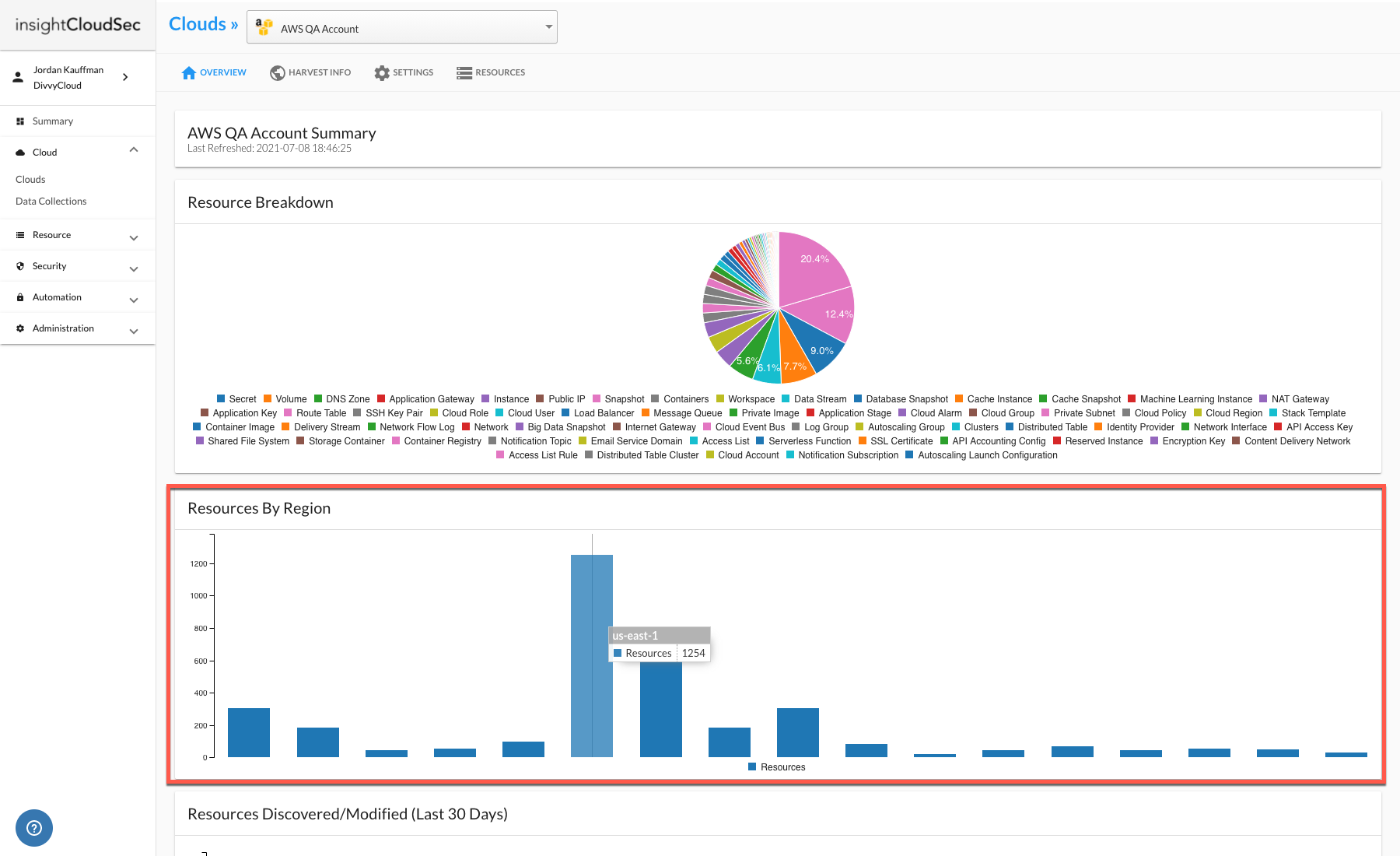
Task: Click the Resource list icon in sidebar
Action: click(20, 235)
